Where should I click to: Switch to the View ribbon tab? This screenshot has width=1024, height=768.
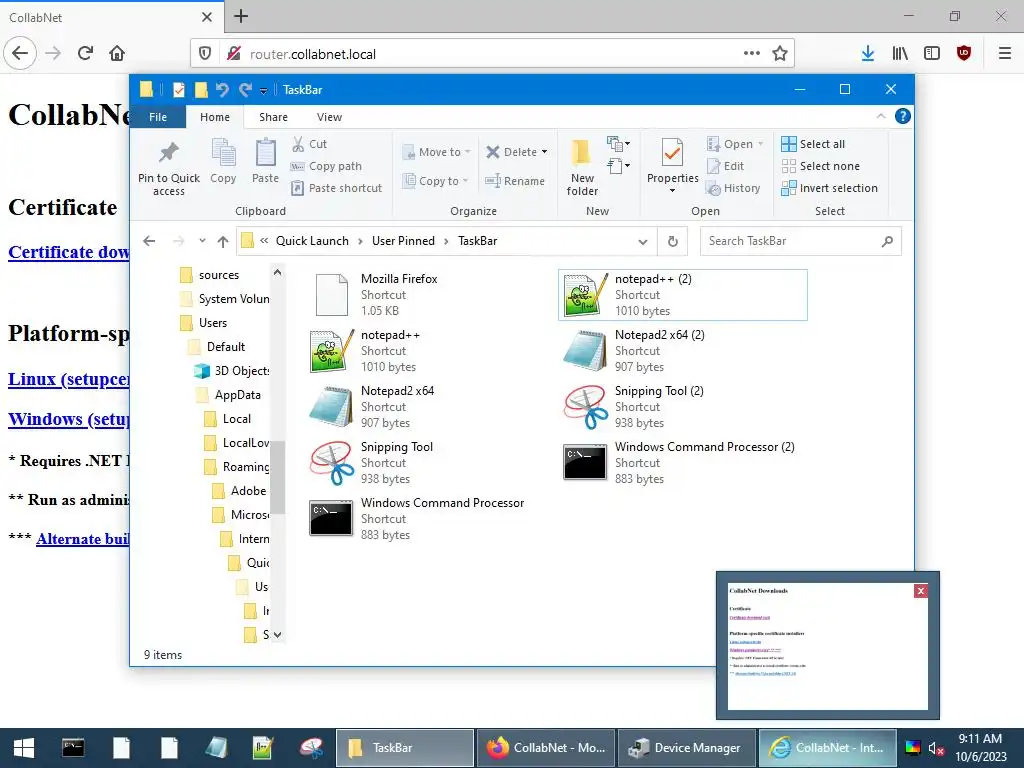click(329, 117)
